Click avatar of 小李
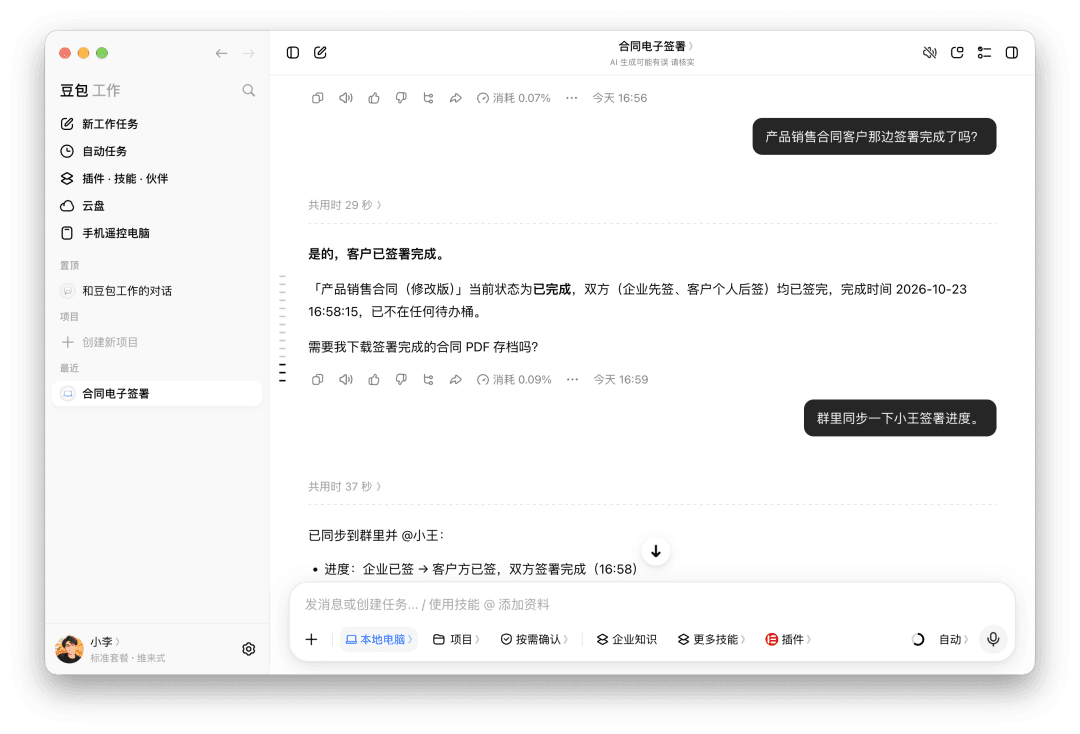This screenshot has width=1080, height=734. tap(70, 649)
